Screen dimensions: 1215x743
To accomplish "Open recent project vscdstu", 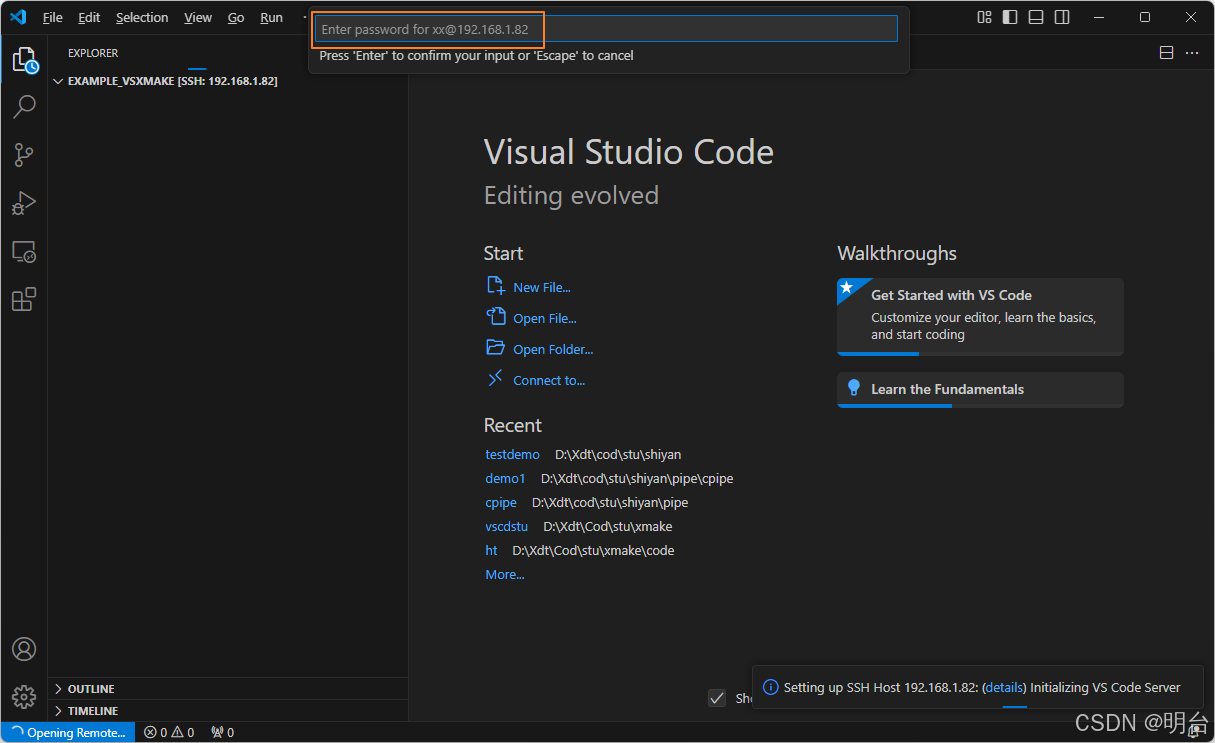I will pos(506,526).
